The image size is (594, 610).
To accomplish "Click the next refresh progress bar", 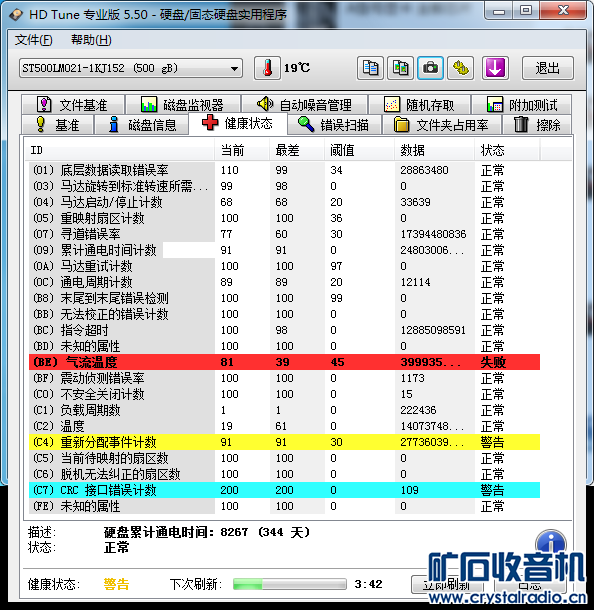I will 289,584.
